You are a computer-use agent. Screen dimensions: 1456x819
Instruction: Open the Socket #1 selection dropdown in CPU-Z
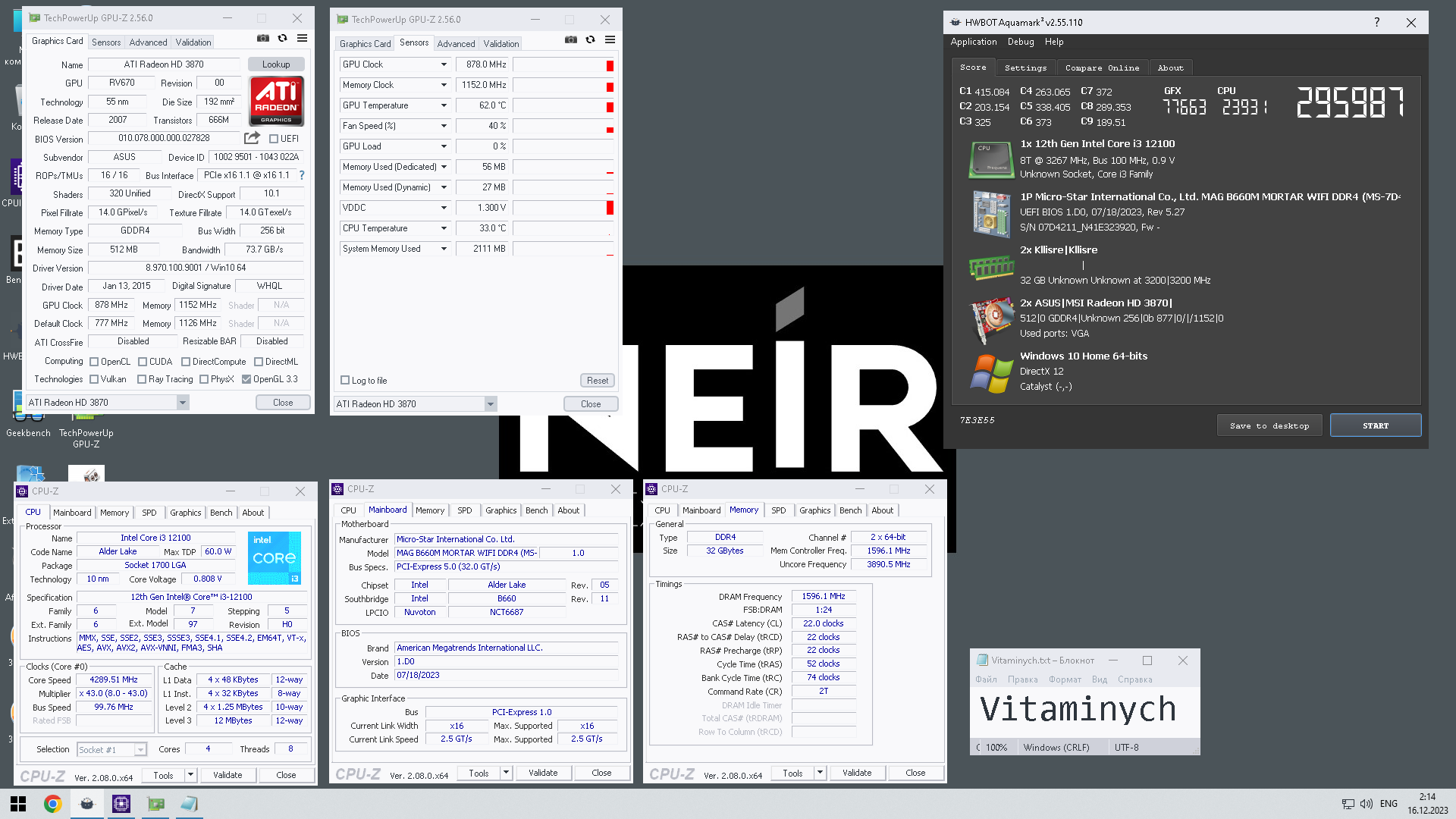(x=140, y=749)
